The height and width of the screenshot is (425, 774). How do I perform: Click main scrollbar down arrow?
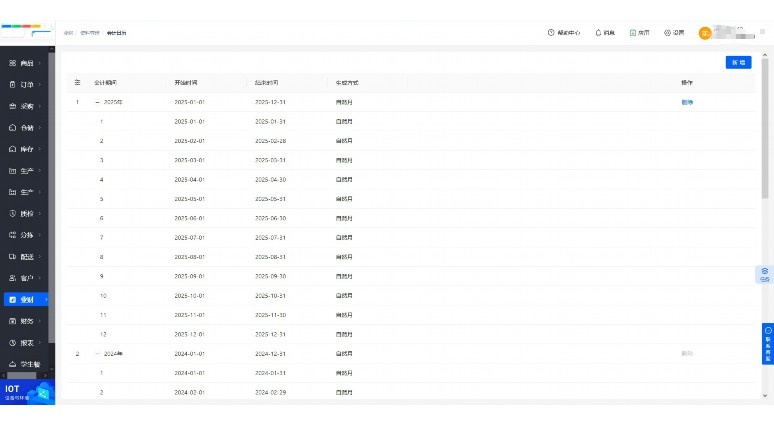tap(765, 395)
